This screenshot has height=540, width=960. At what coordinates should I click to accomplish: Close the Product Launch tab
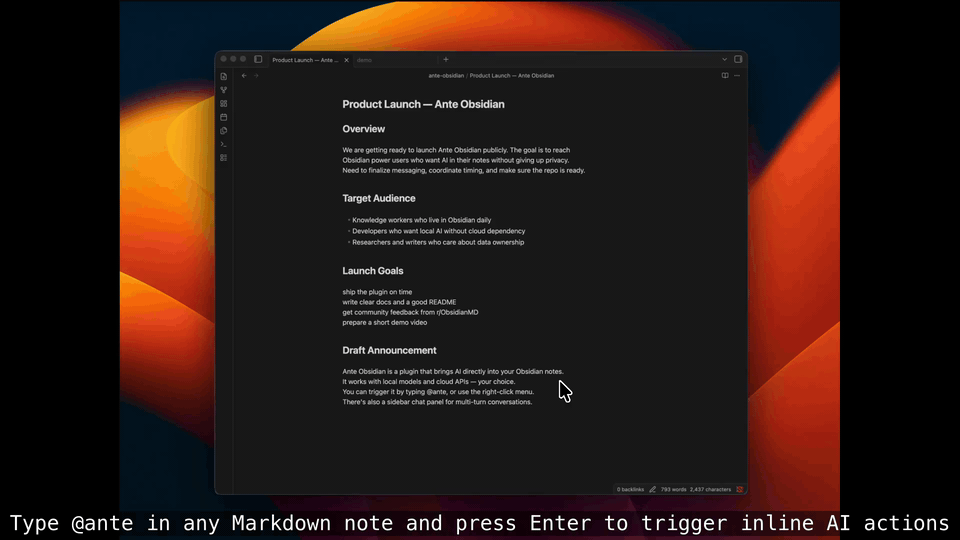pyautogui.click(x=347, y=60)
